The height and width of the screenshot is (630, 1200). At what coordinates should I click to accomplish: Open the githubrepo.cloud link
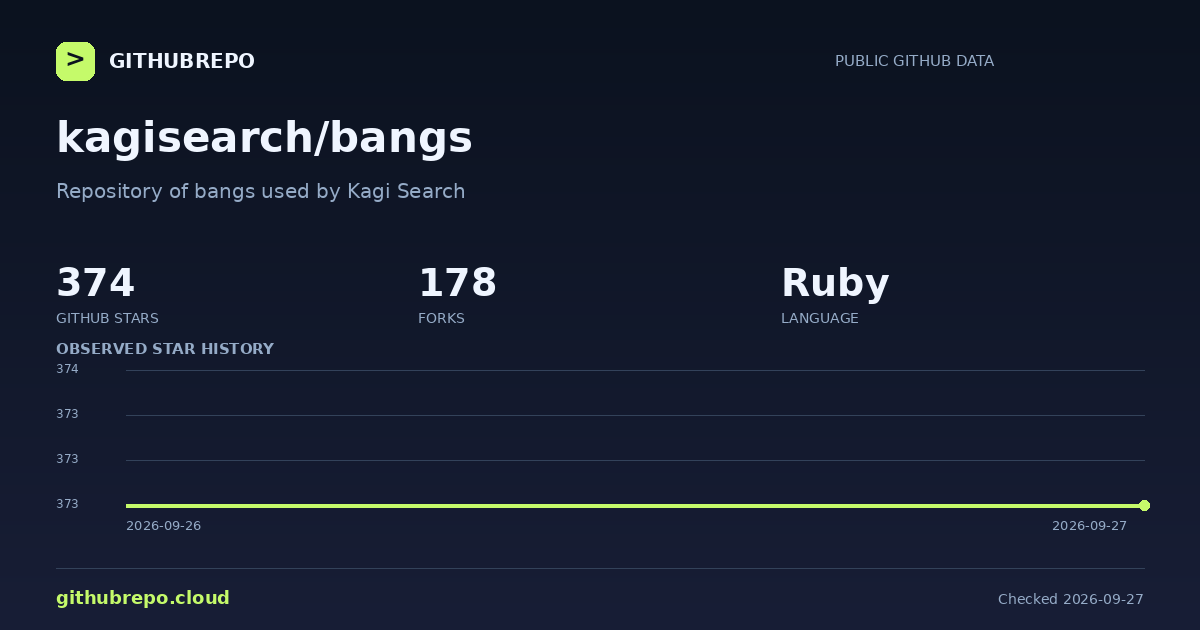(143, 598)
